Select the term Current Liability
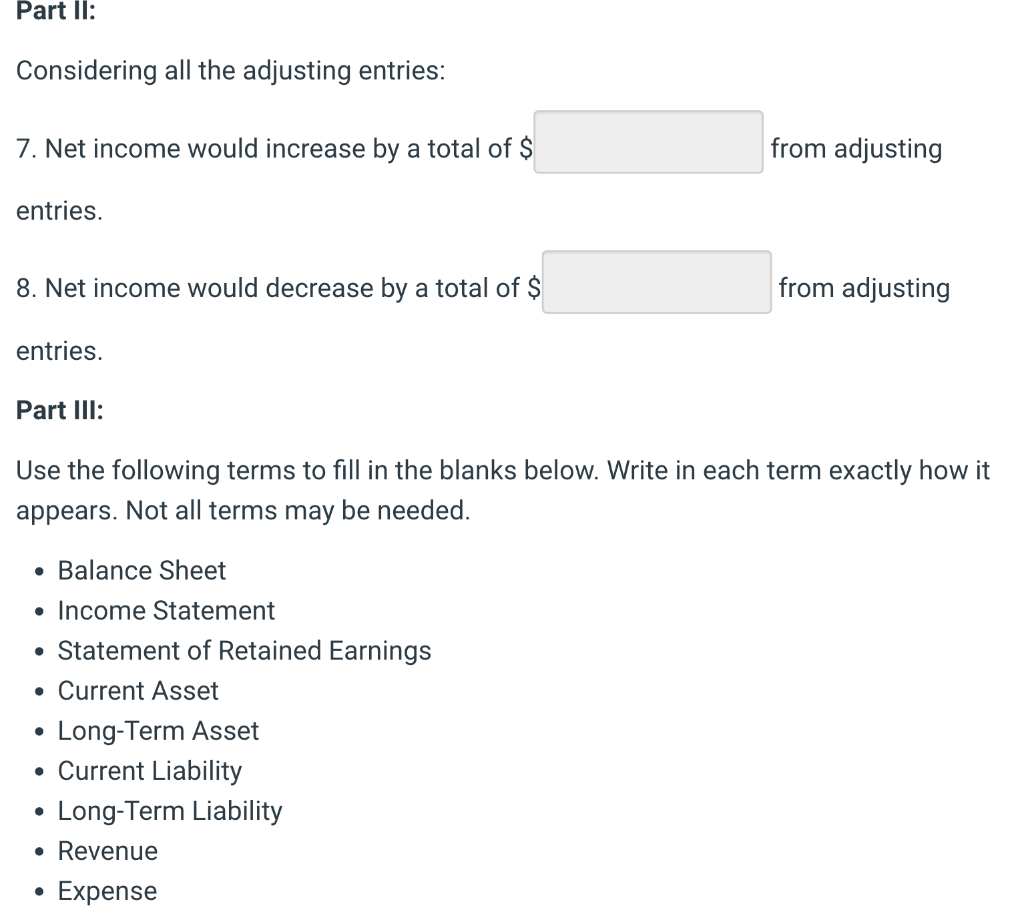 click(x=150, y=770)
